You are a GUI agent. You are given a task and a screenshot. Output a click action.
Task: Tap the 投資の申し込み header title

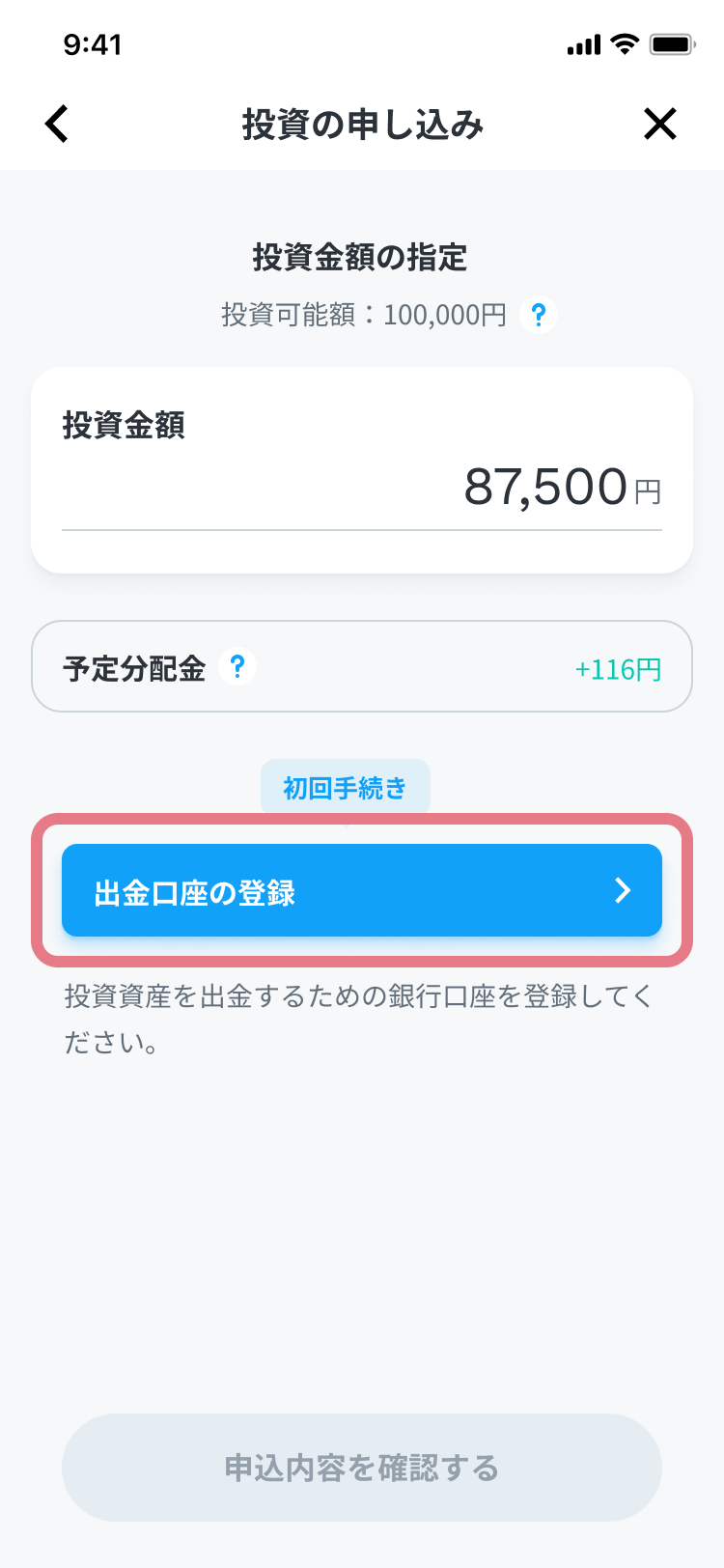pos(362,125)
